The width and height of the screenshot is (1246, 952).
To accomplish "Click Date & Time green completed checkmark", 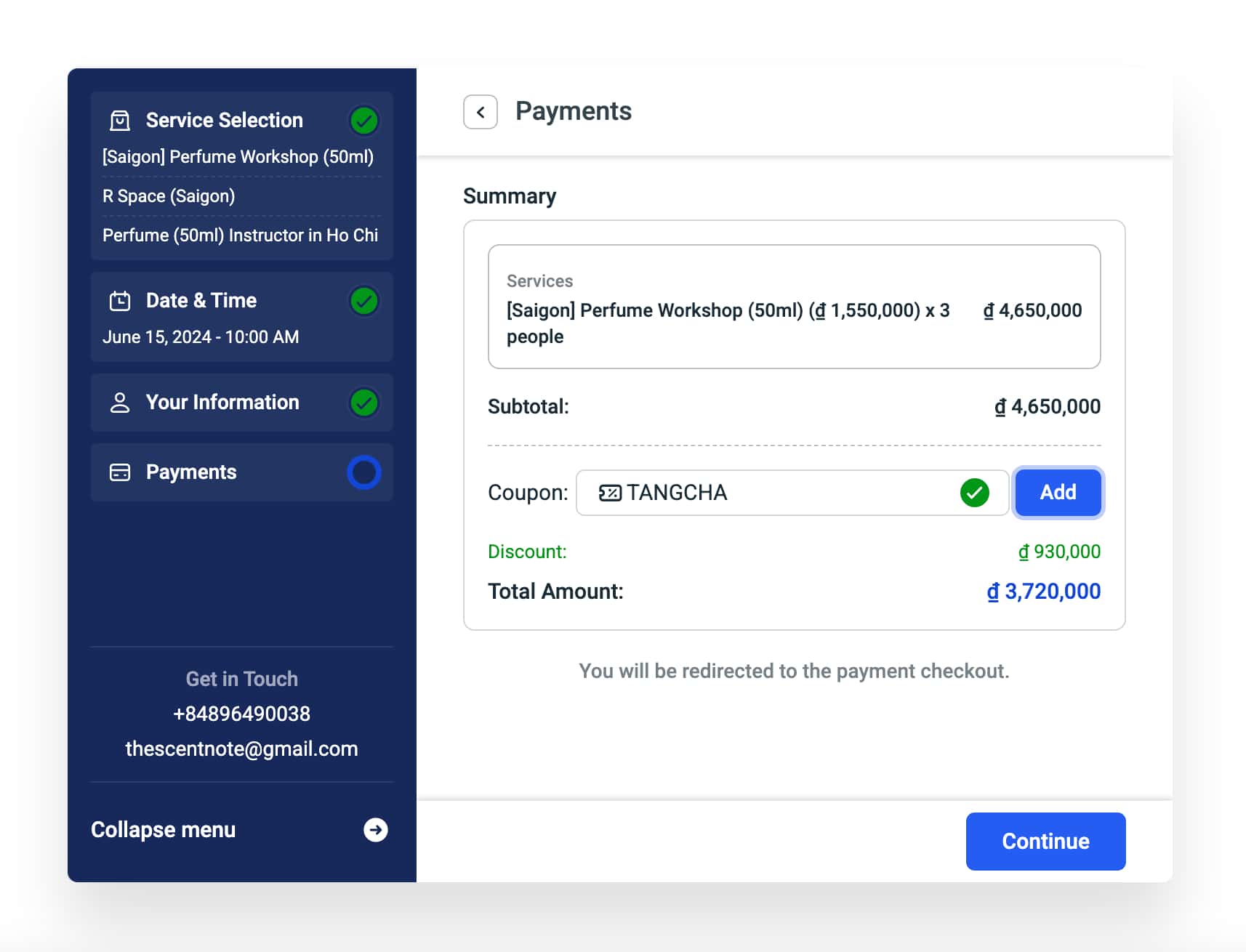I will pos(363,301).
